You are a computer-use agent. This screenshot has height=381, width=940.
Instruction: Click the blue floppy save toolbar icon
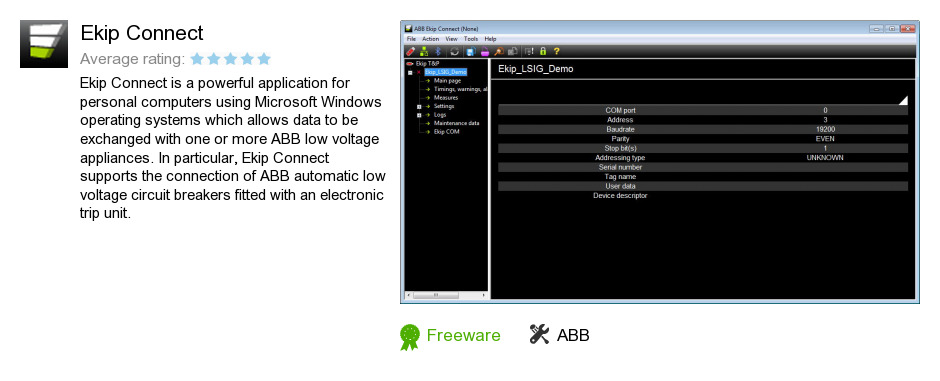(471, 52)
